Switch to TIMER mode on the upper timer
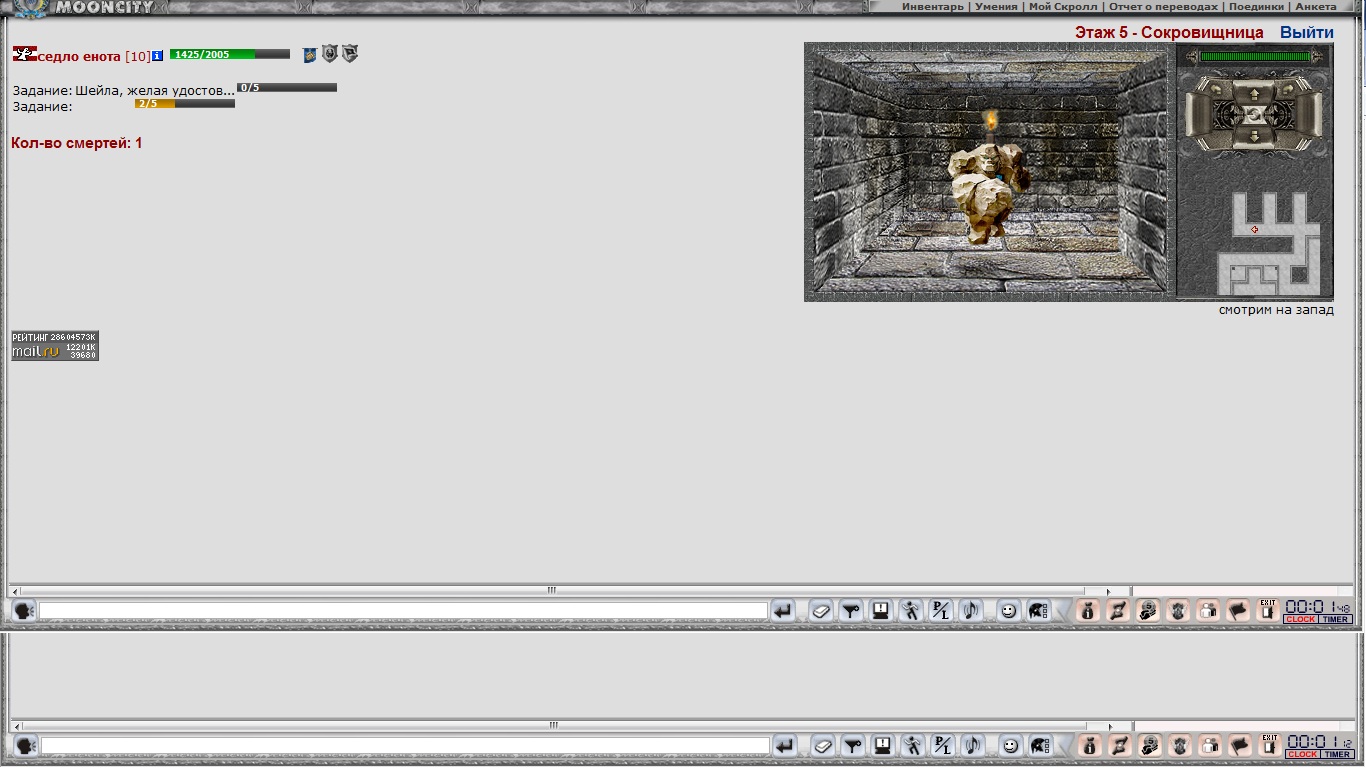 tap(1336, 619)
